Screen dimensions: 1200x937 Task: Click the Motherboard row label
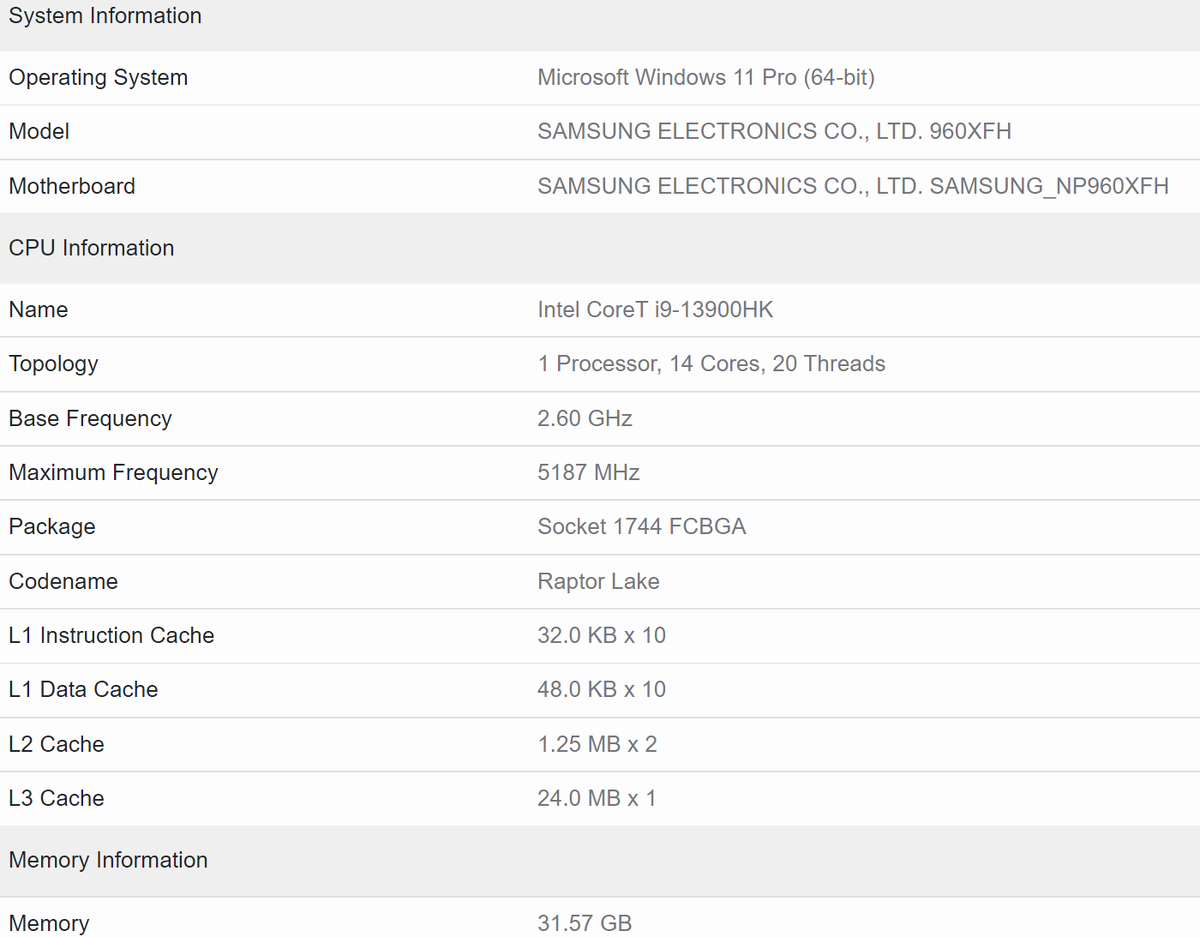(72, 186)
